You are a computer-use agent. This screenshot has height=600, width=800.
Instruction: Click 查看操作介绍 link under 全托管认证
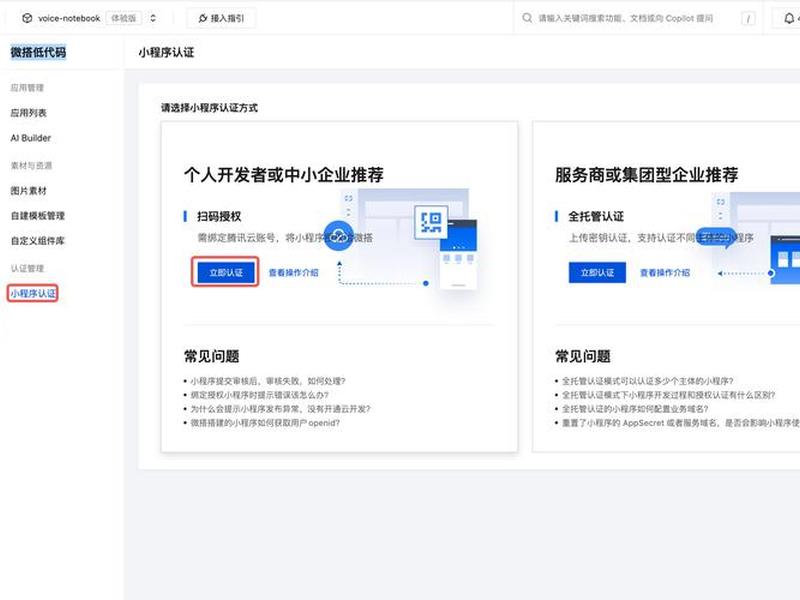pyautogui.click(x=665, y=272)
